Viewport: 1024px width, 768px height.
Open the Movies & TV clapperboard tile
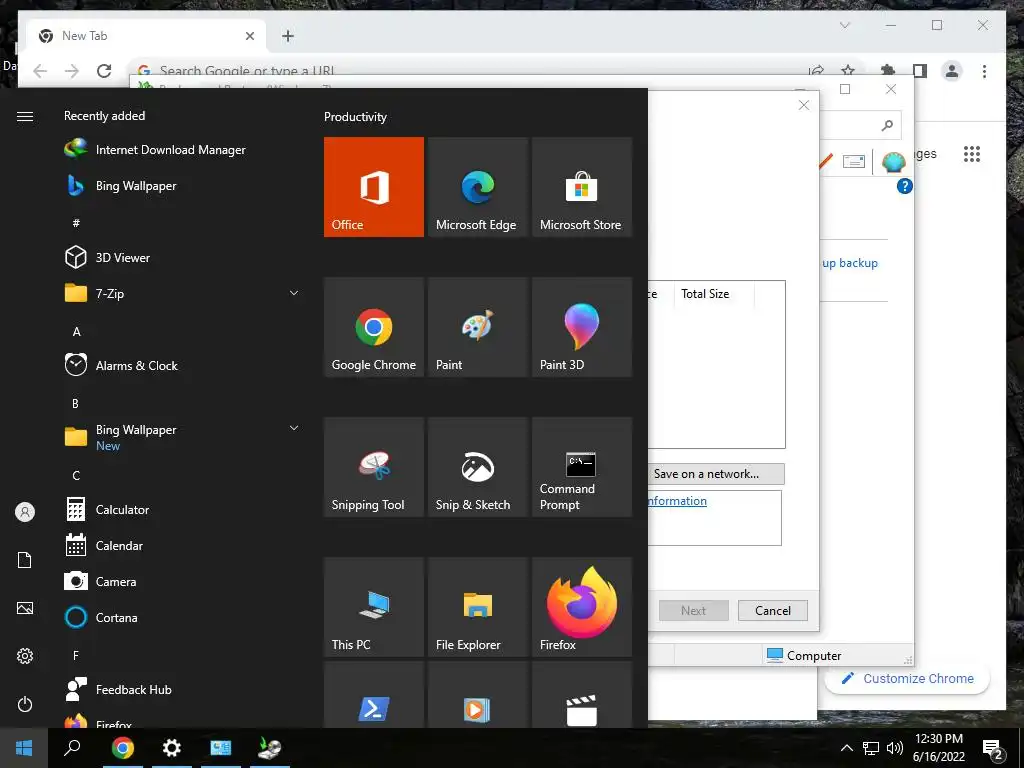582,695
